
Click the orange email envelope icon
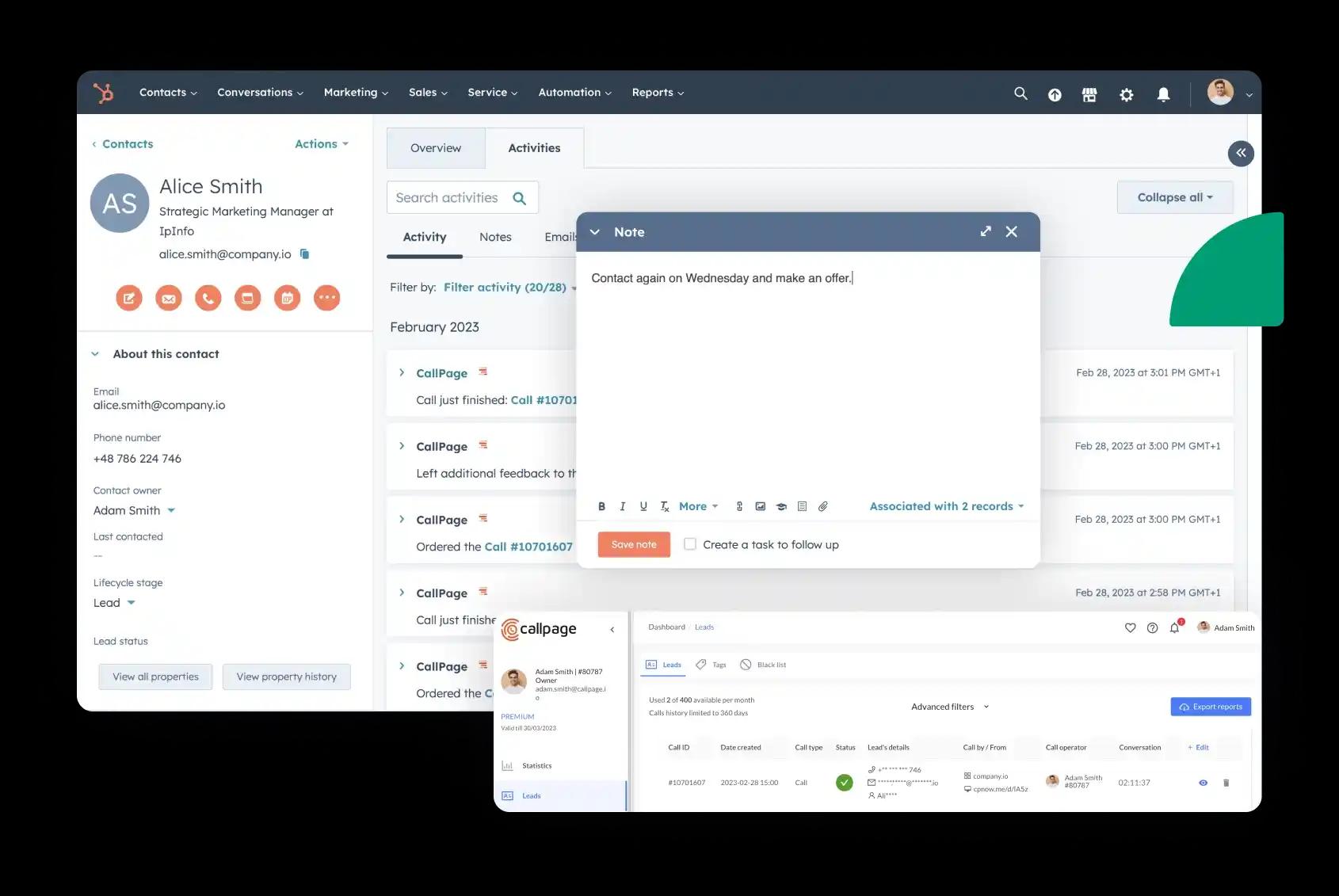169,298
